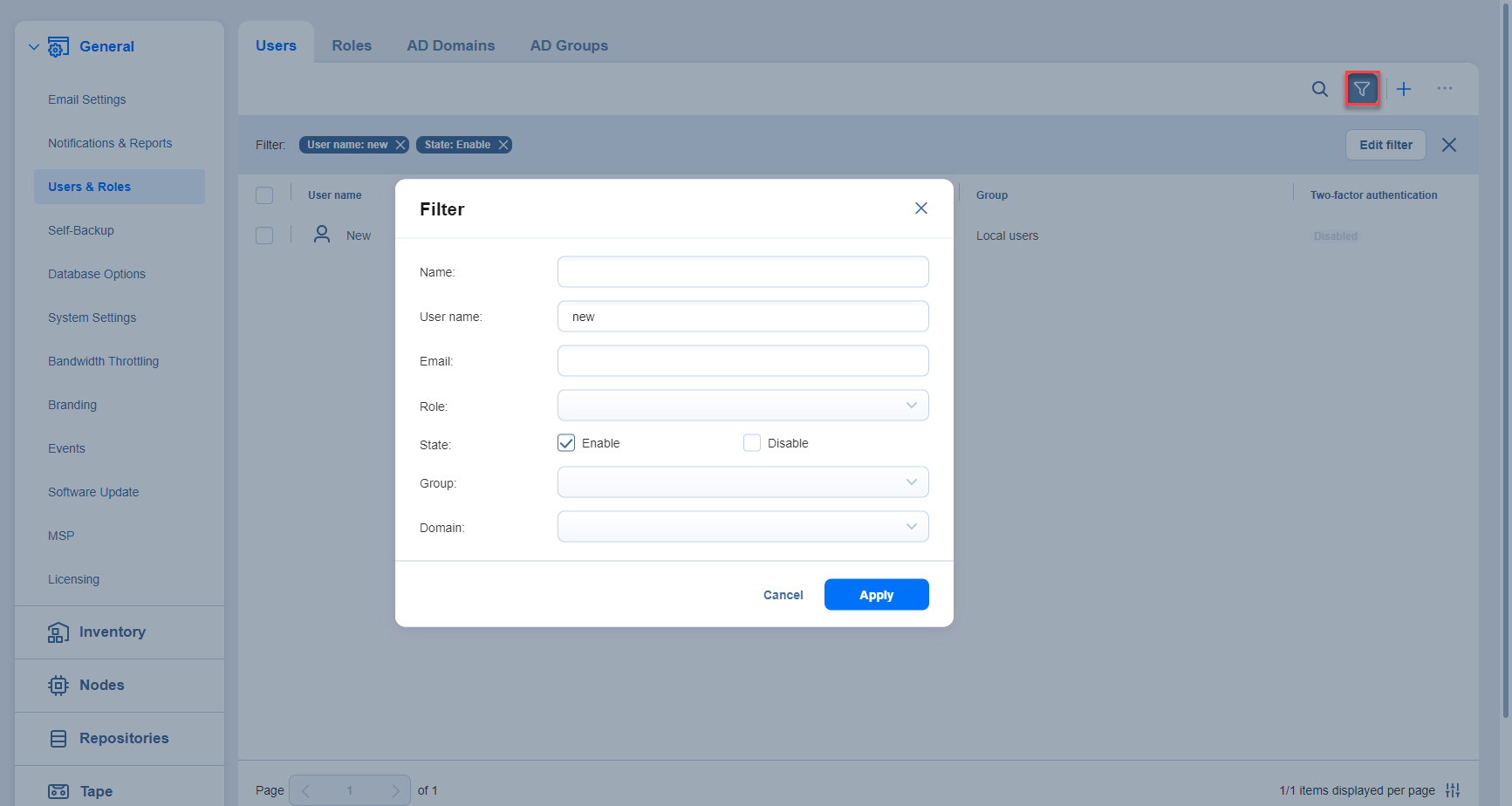Click the search magnifier icon
This screenshot has width=1512, height=806.
pyautogui.click(x=1319, y=89)
